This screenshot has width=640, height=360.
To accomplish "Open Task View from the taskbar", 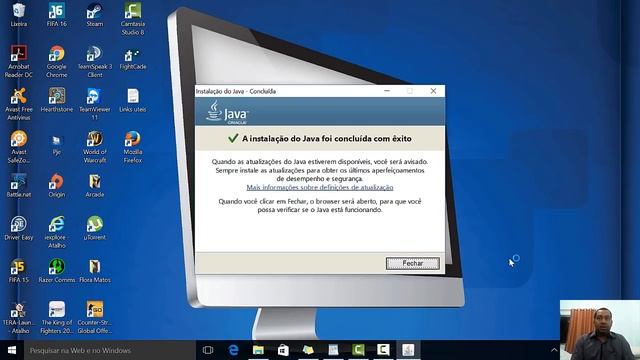I will click(x=208, y=350).
